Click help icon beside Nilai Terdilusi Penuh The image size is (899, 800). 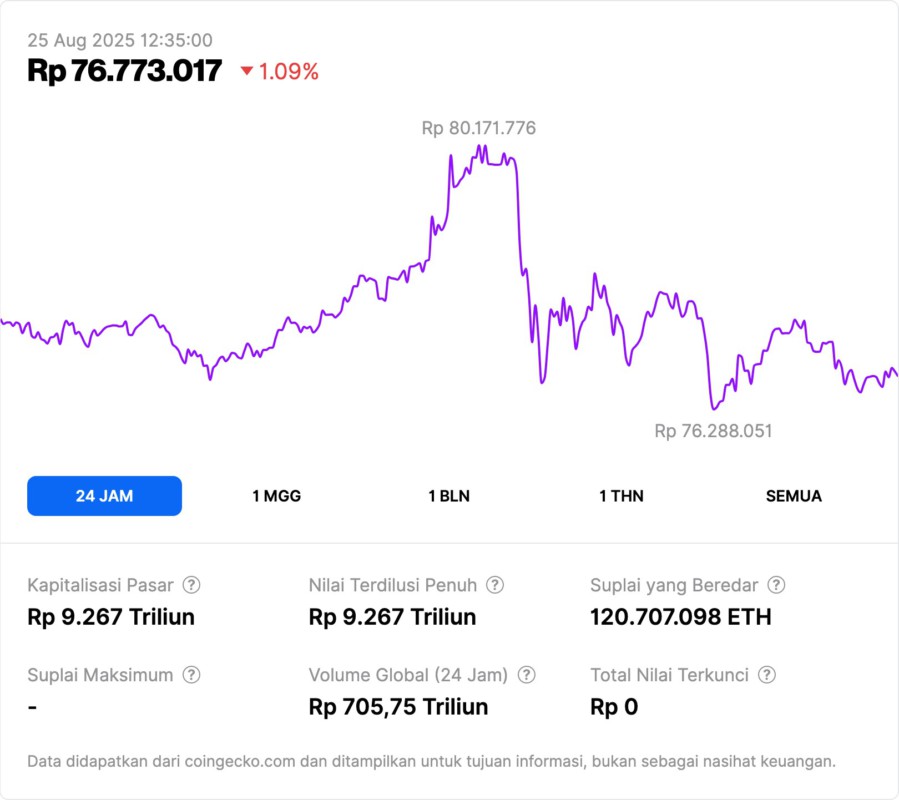click(x=494, y=585)
